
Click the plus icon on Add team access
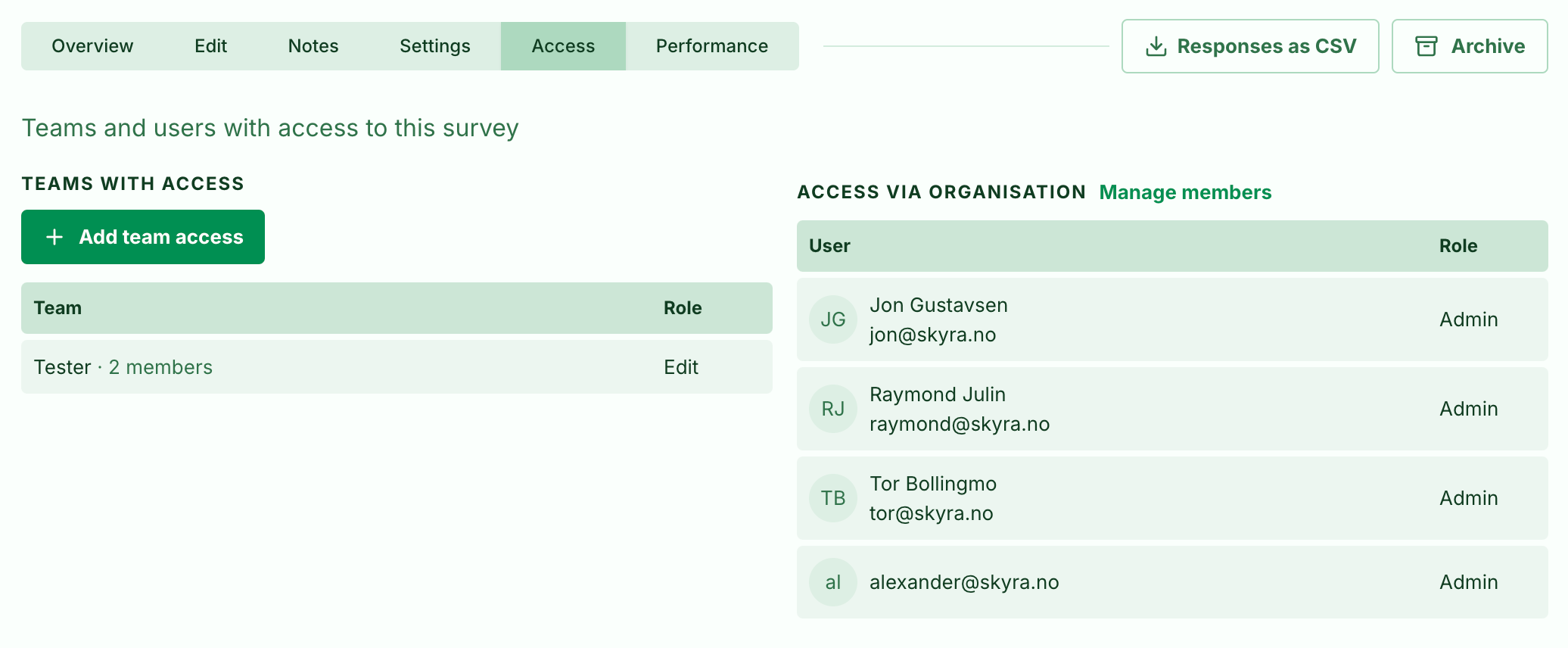(54, 237)
